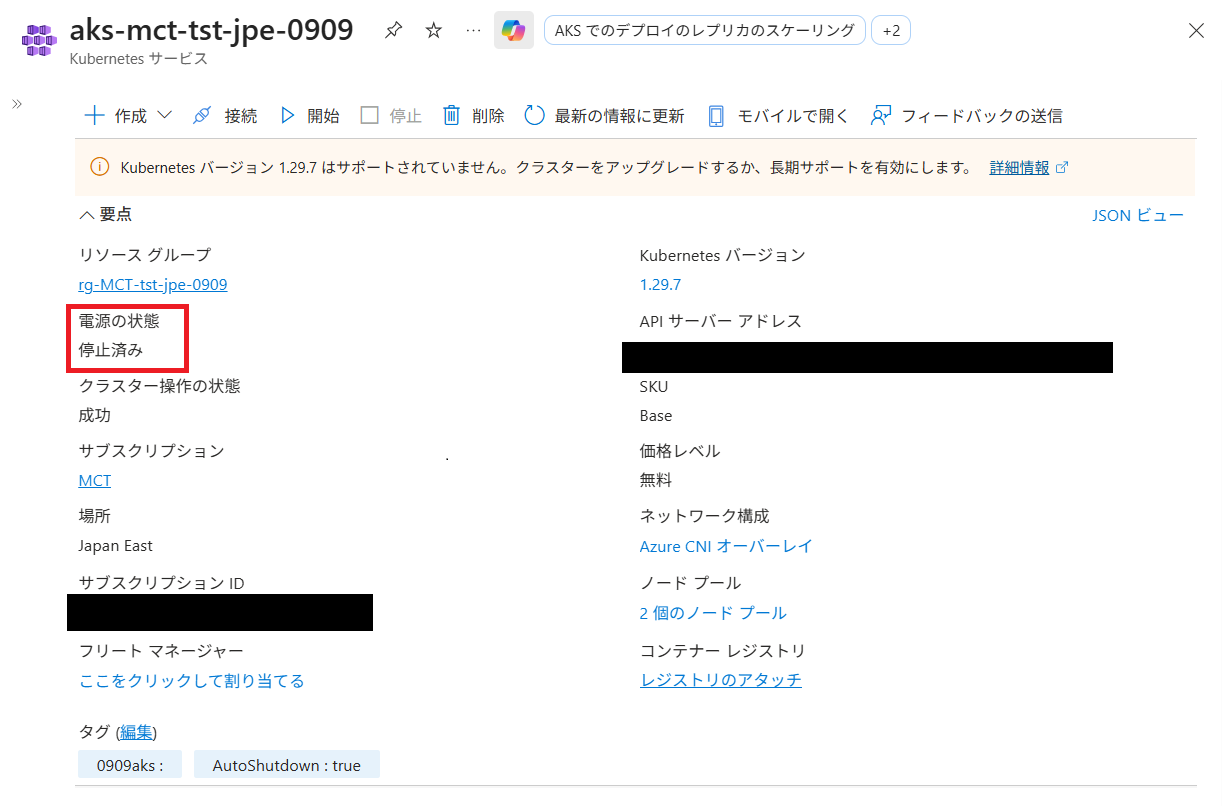Click the aks-mct-tst-jpe-0909 title text

tap(211, 30)
